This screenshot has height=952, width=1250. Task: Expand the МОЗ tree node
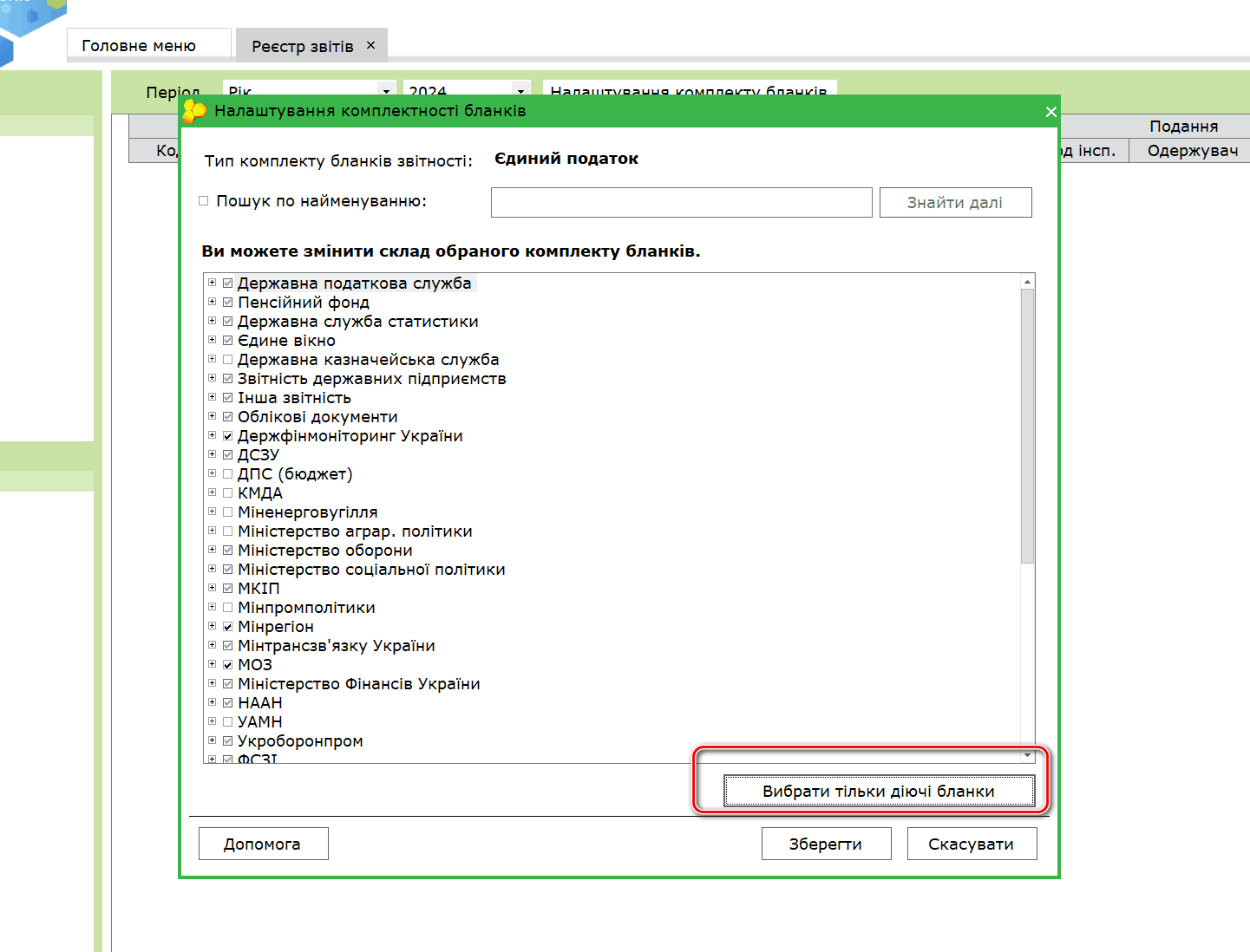pyautogui.click(x=212, y=664)
